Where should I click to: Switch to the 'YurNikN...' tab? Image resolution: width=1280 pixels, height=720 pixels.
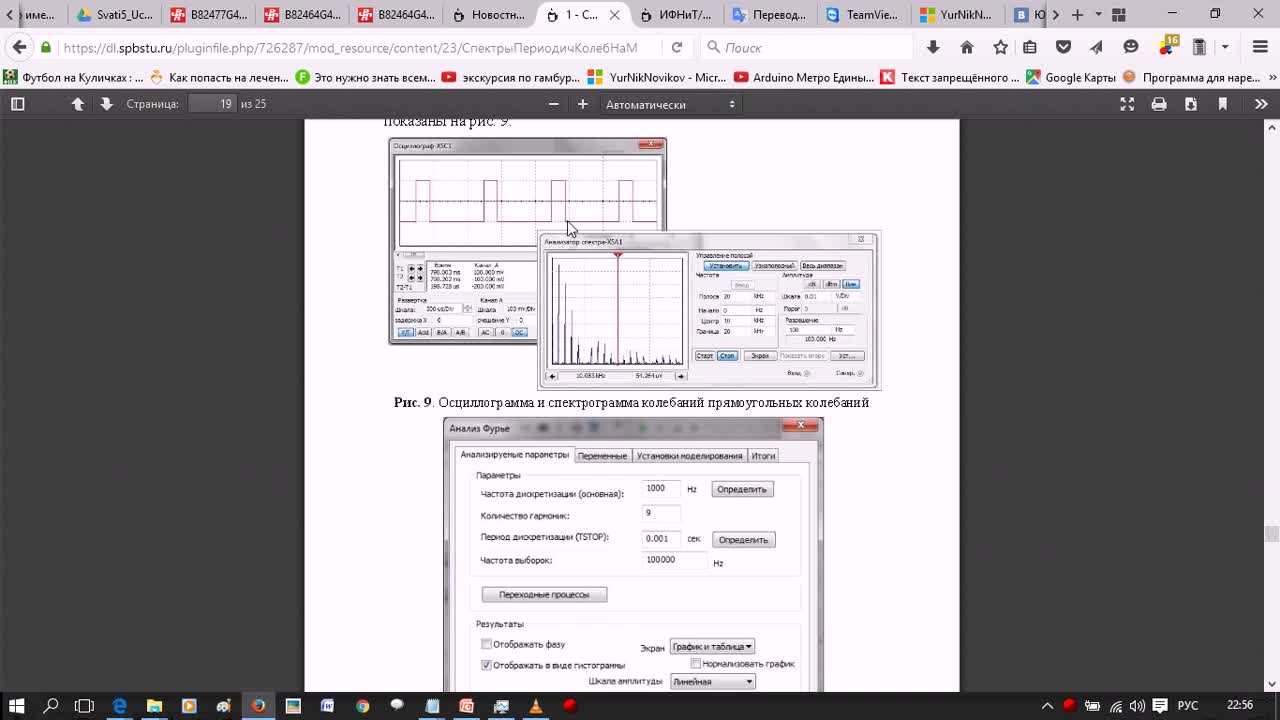pos(956,15)
